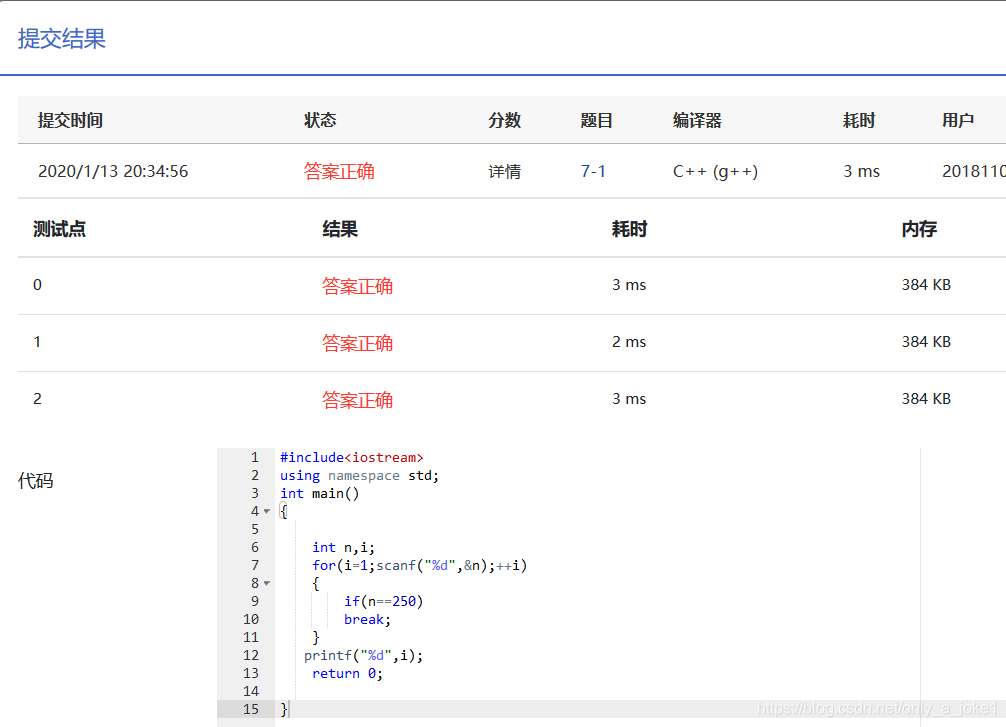Open the 详情 score details
This screenshot has width=1006, height=727.
[504, 171]
